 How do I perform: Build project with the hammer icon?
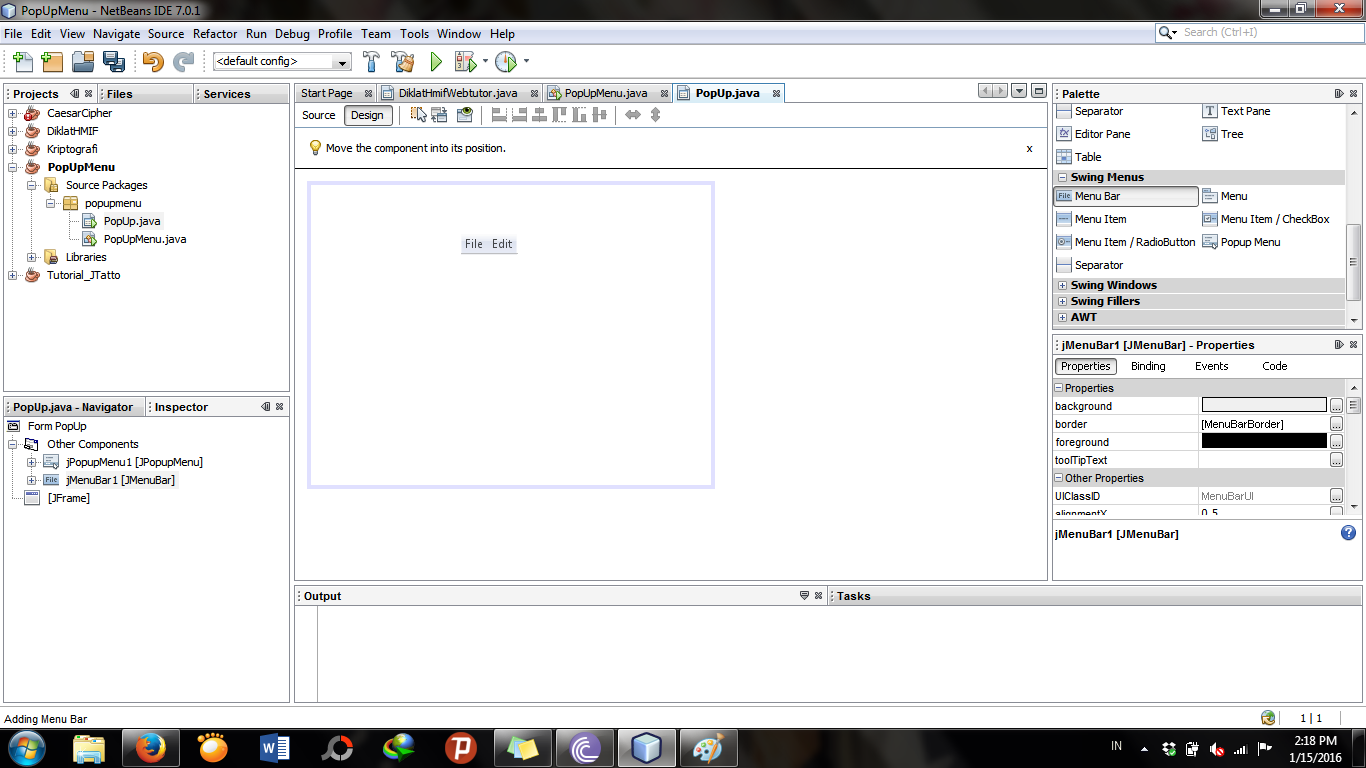[x=371, y=61]
